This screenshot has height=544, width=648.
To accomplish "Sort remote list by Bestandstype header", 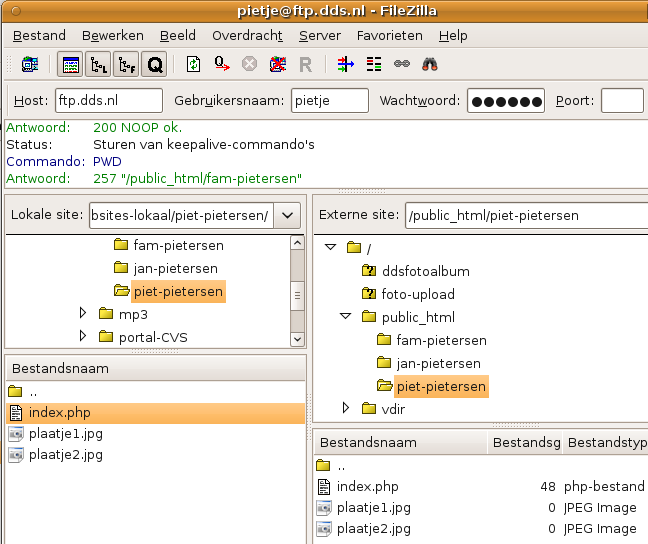I will click(x=605, y=443).
